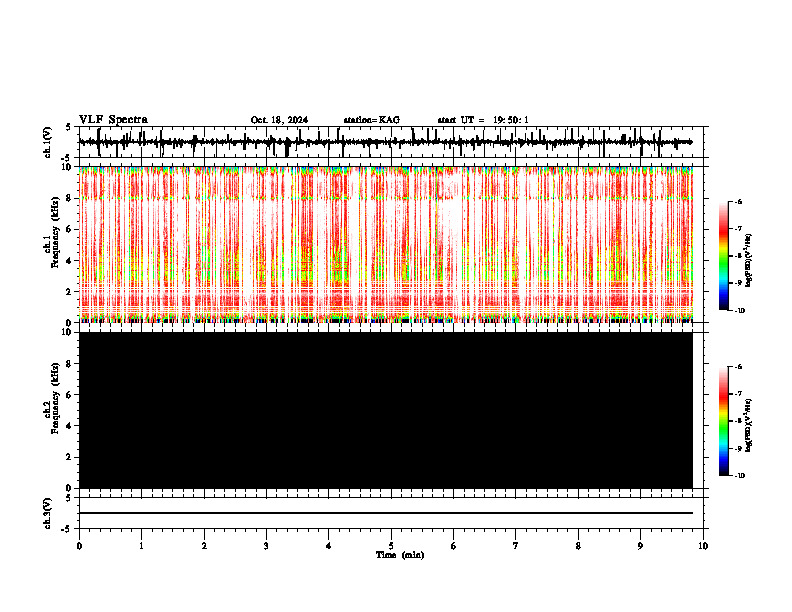The image size is (792, 612).
Task: Click the color bar beside the ch.2 spectrogram
Action: tap(724, 421)
